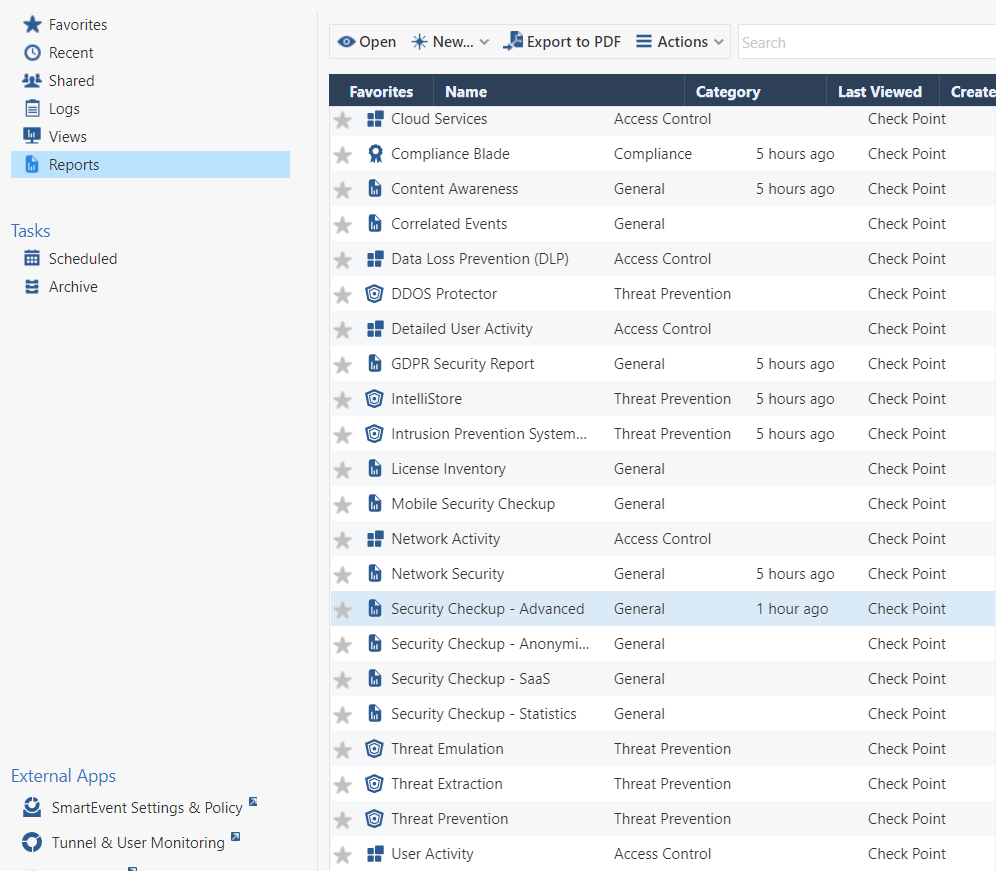The height and width of the screenshot is (871, 996).
Task: Click the Recent clock icon
Action: point(32,53)
